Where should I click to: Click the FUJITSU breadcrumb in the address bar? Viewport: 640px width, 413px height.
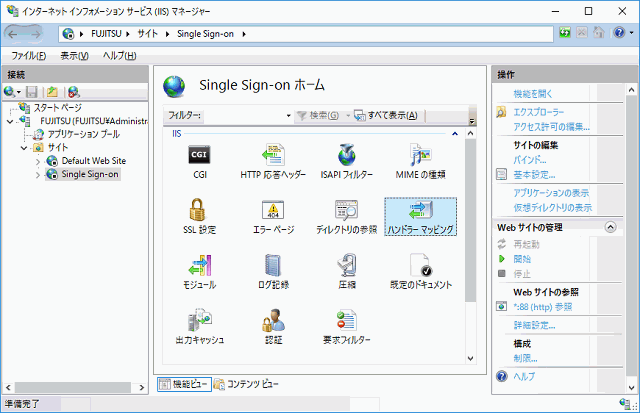(x=106, y=34)
